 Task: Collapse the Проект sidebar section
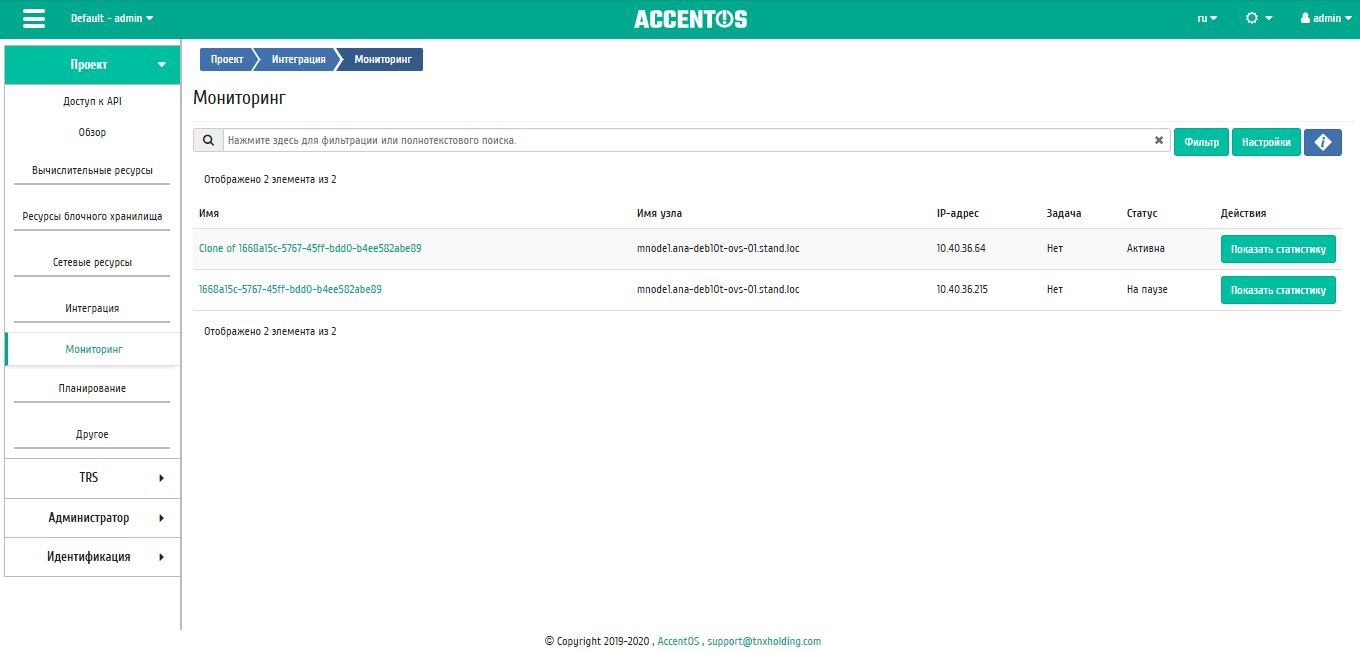92,65
